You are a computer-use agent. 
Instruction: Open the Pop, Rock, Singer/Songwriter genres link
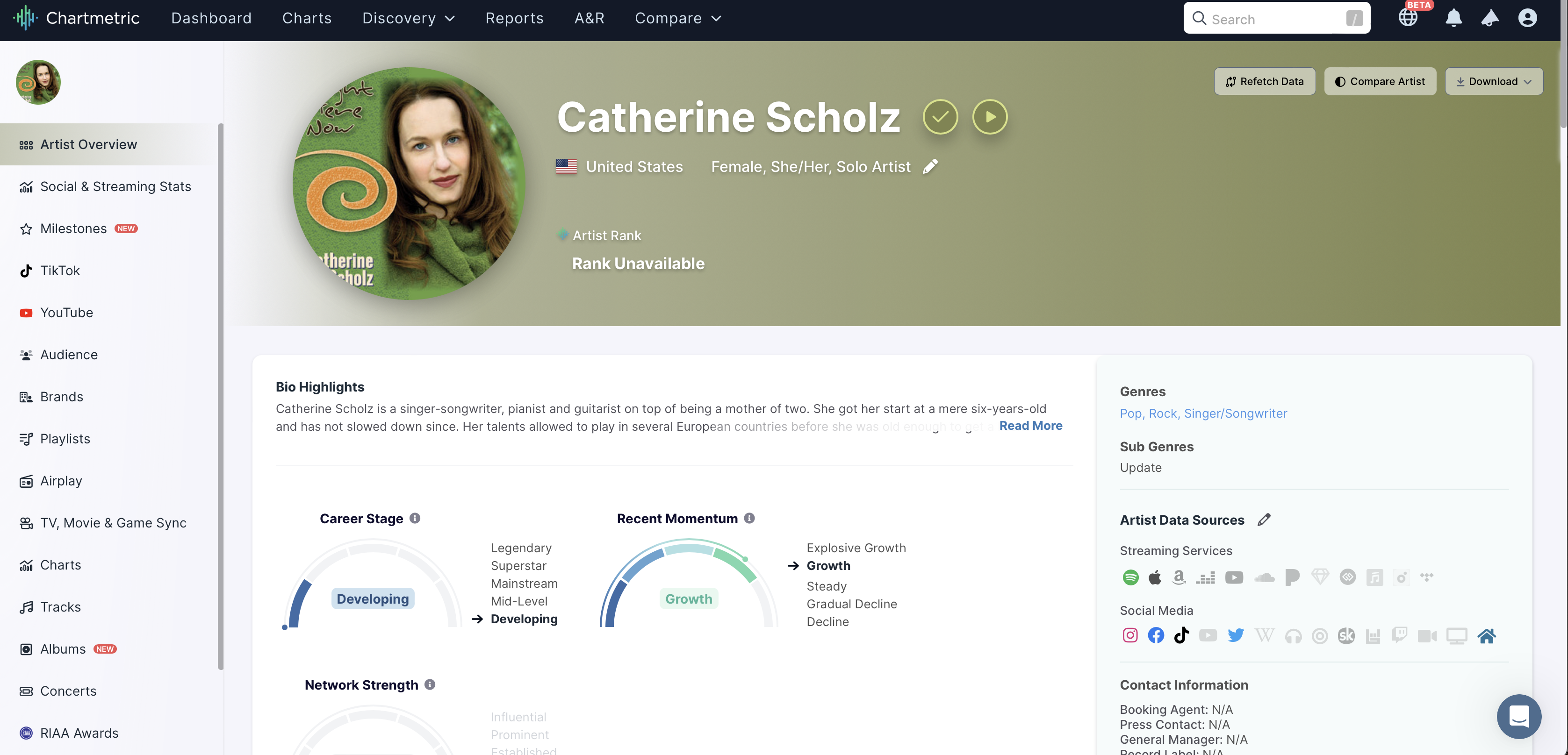pyautogui.click(x=1203, y=413)
